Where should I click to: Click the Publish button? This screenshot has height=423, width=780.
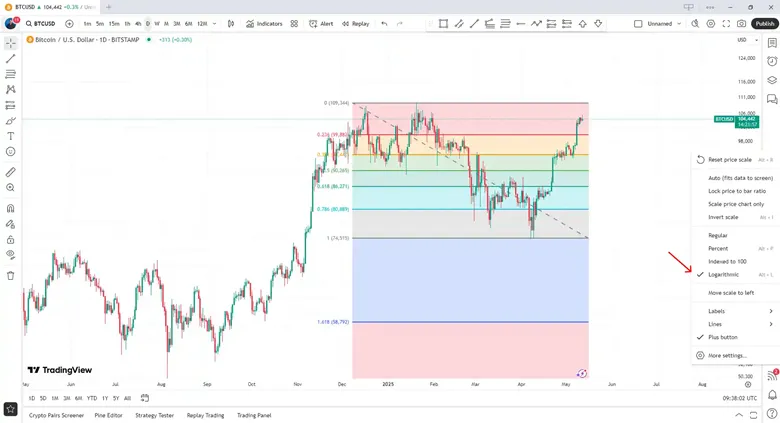(765, 23)
